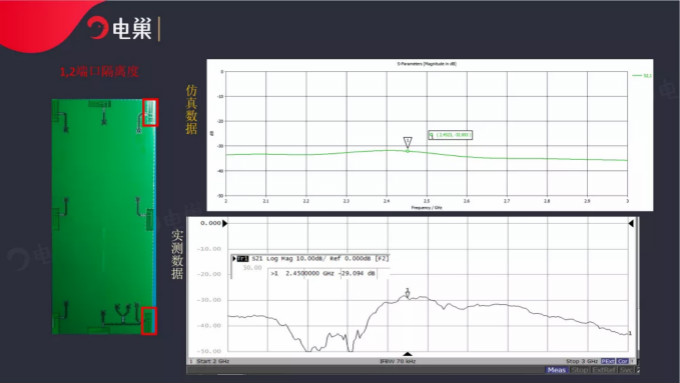Viewport: 680px width, 383px height.
Task: Click the center frequency triangle at plot bottom
Action: pos(407,354)
